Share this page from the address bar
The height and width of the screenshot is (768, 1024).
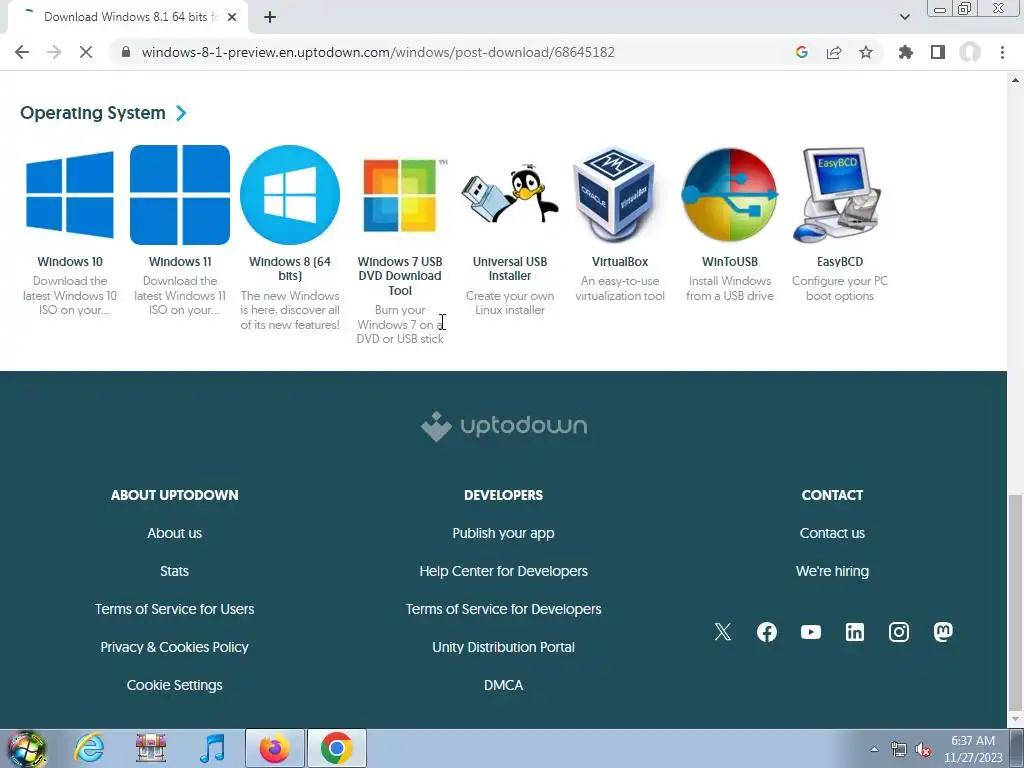[834, 52]
